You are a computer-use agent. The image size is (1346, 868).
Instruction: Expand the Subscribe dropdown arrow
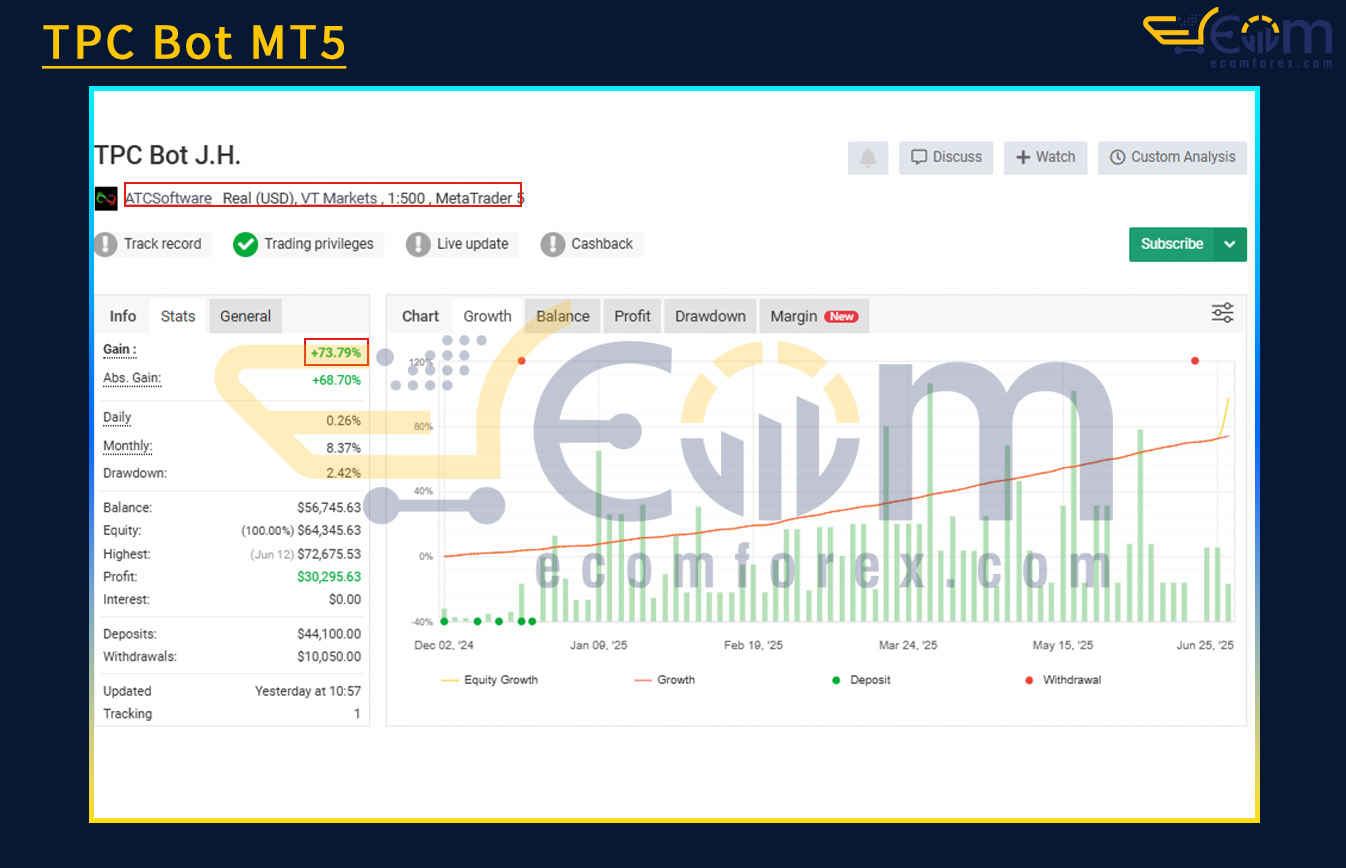click(1231, 244)
